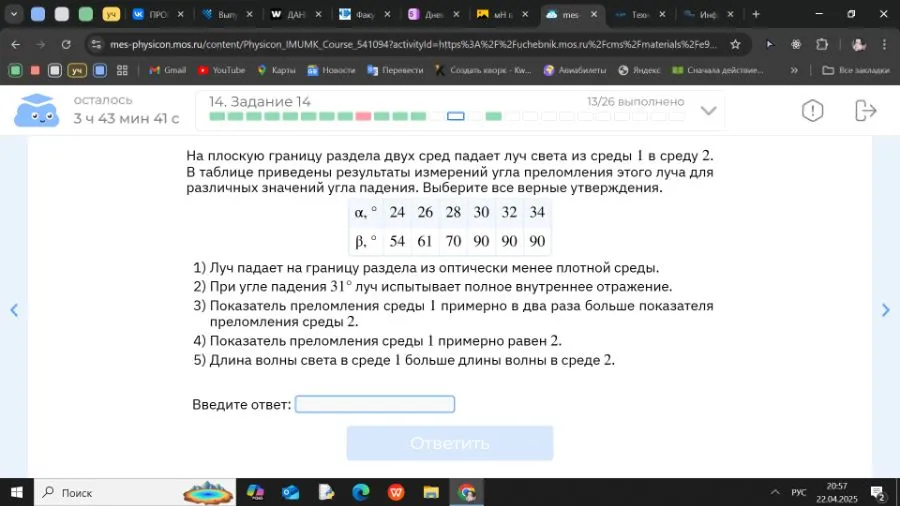
Task: Click table cell with value 70
Action: (x=453, y=241)
